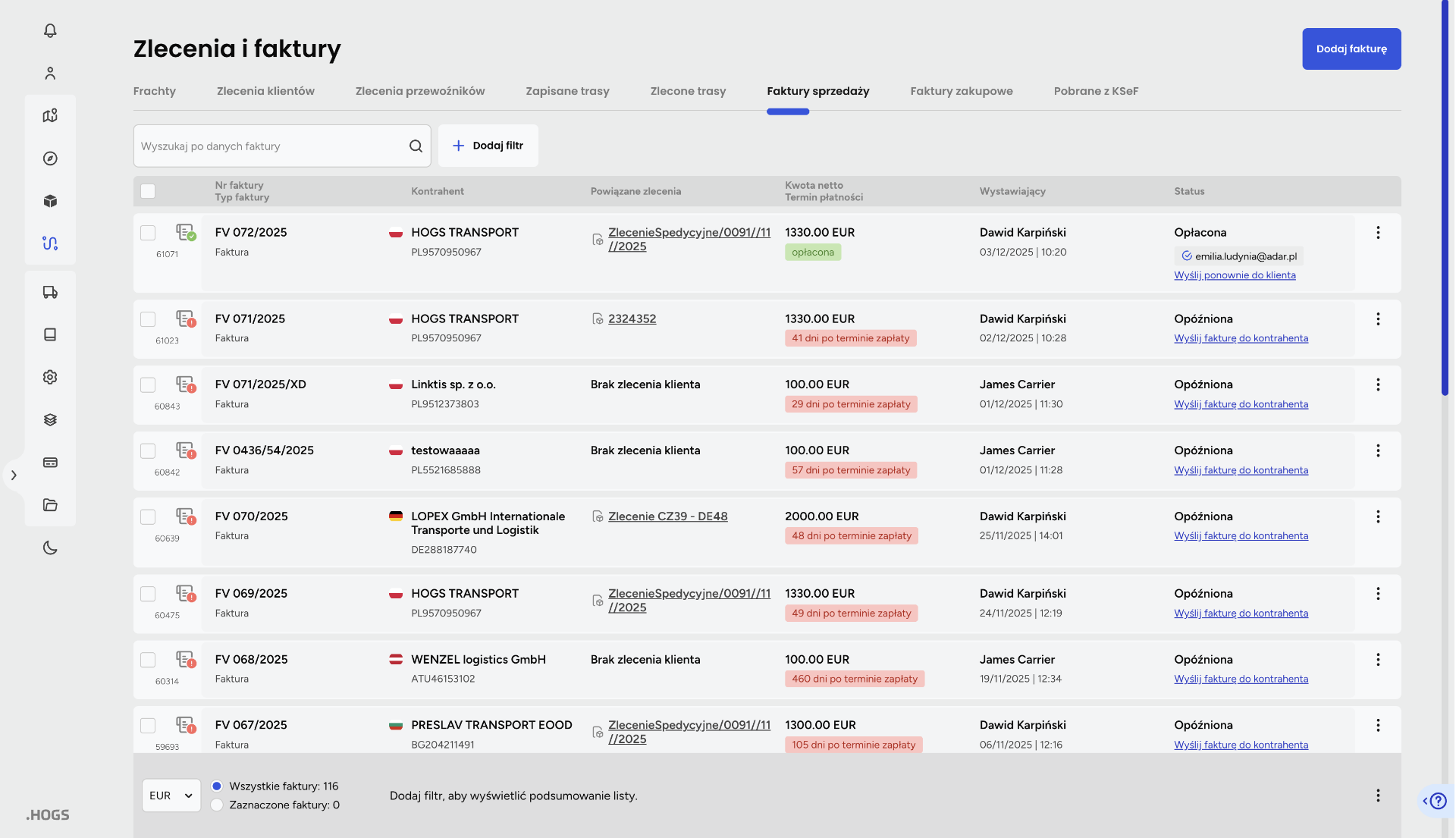Image resolution: width=1456 pixels, height=838 pixels.
Task: Open the truck fleet sidebar icon
Action: pyautogui.click(x=50, y=292)
